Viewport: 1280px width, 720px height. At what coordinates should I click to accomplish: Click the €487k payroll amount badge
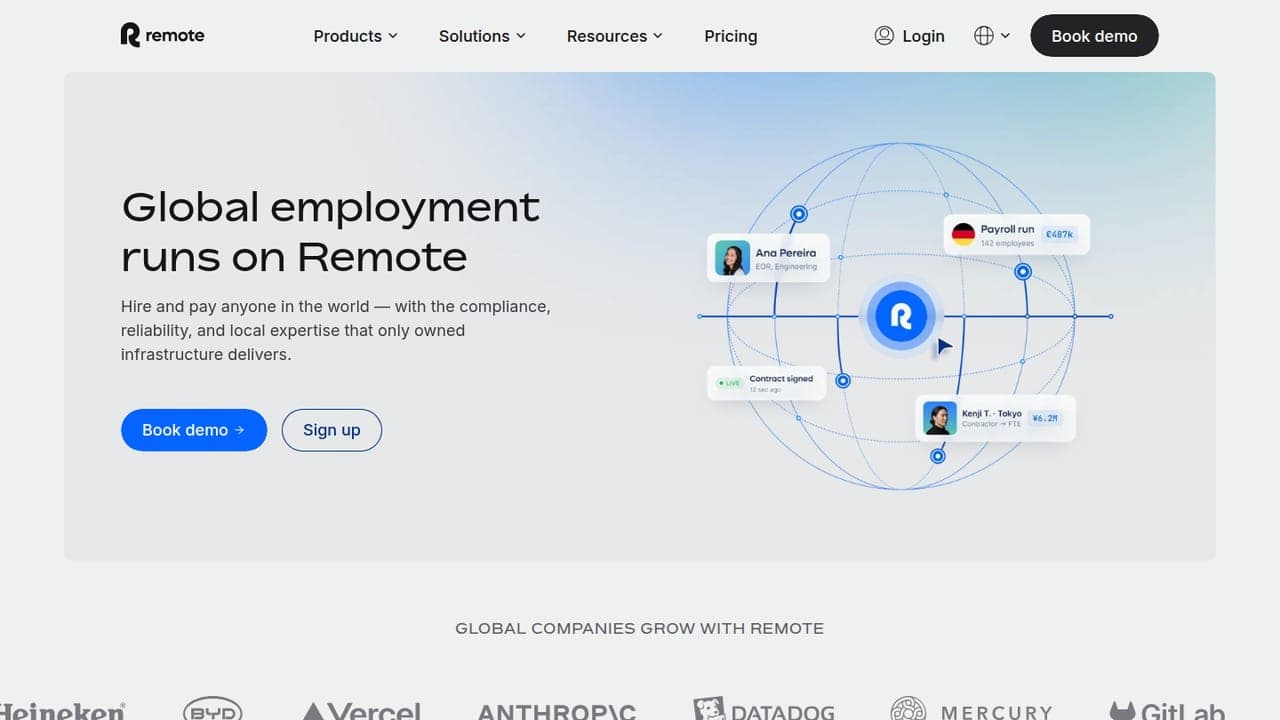click(1059, 235)
